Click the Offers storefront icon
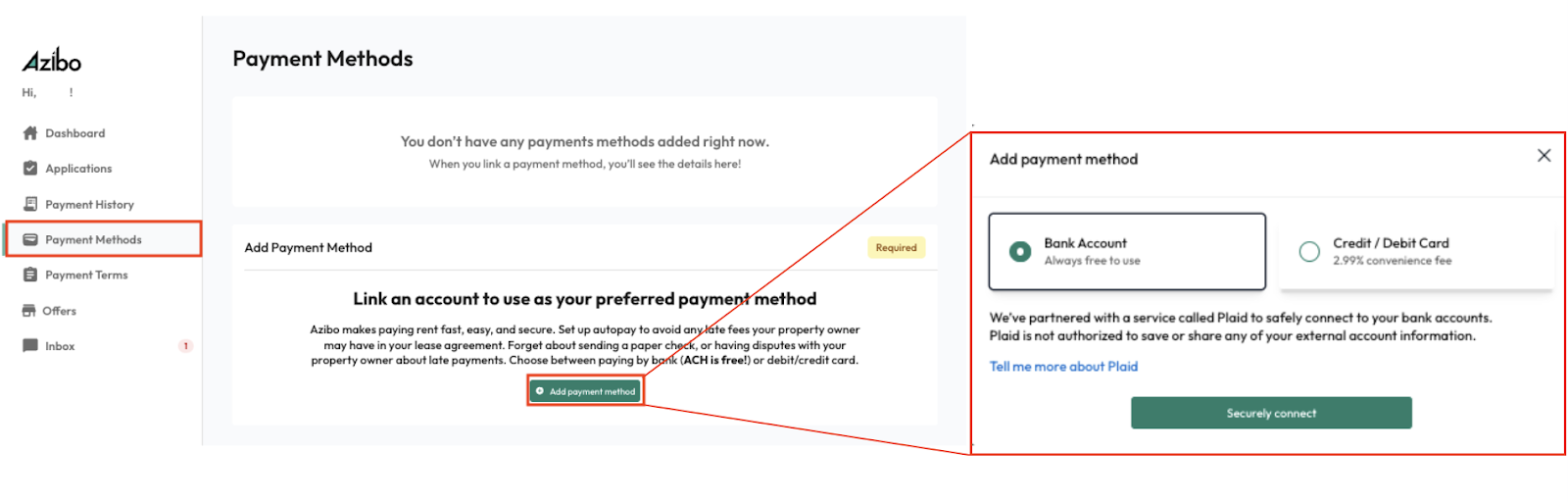The width and height of the screenshot is (1568, 502). point(29,311)
